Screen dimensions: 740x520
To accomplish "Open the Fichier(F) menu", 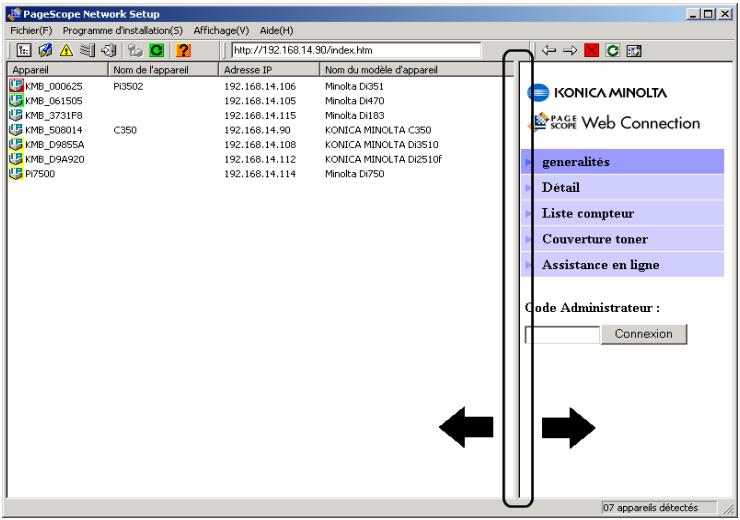I will click(x=31, y=30).
